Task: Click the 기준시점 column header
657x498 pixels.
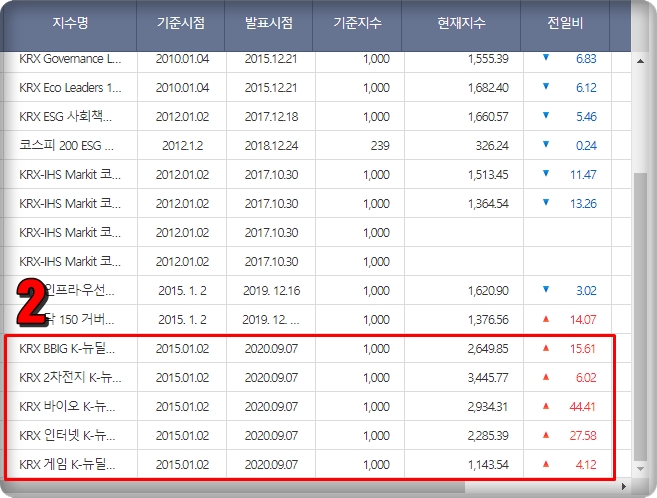Action: click(x=181, y=23)
